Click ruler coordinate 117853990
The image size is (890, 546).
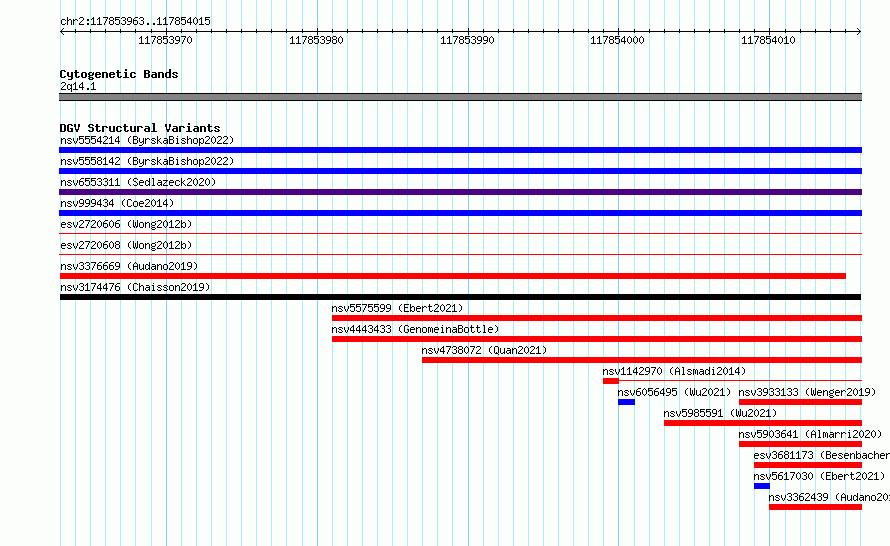(467, 40)
